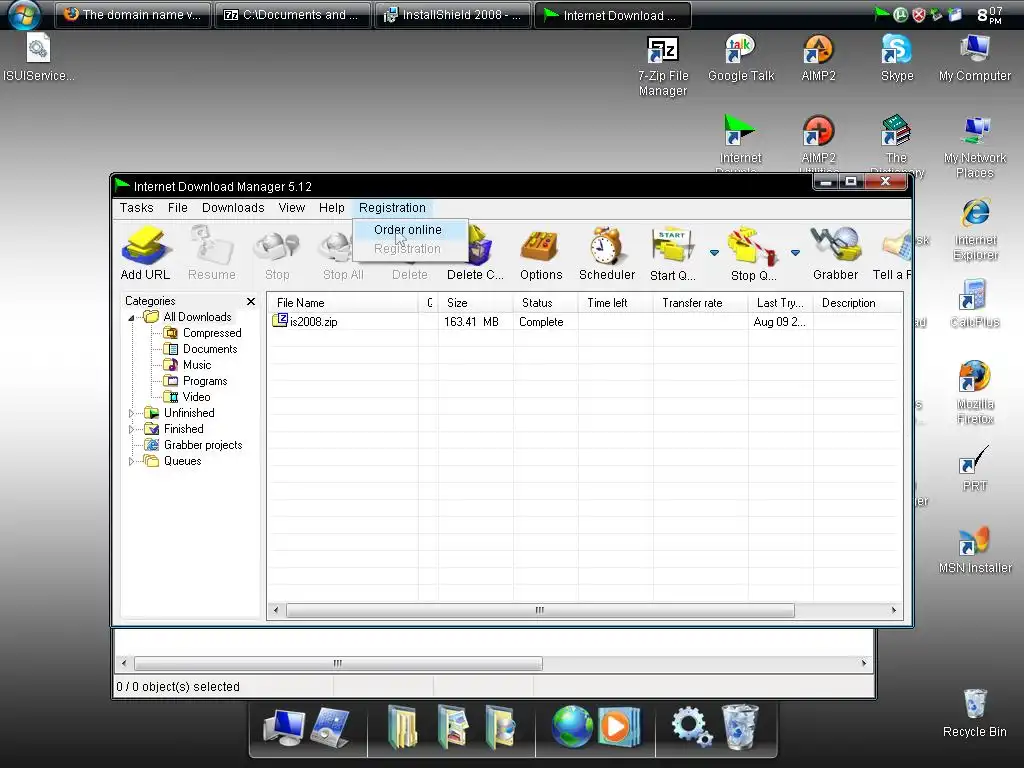The image size is (1024, 768).
Task: Choose Order online menu entry
Action: coord(409,230)
